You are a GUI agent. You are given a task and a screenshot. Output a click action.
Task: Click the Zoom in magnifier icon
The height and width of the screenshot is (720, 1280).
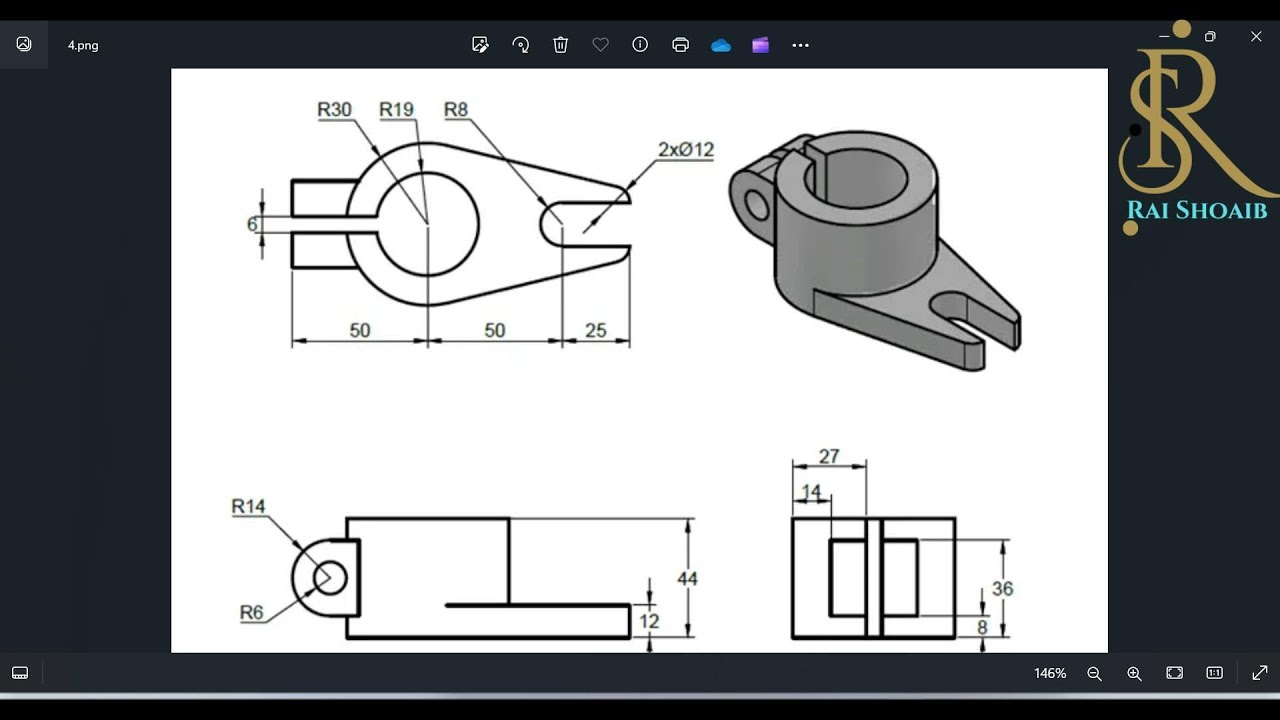1134,674
